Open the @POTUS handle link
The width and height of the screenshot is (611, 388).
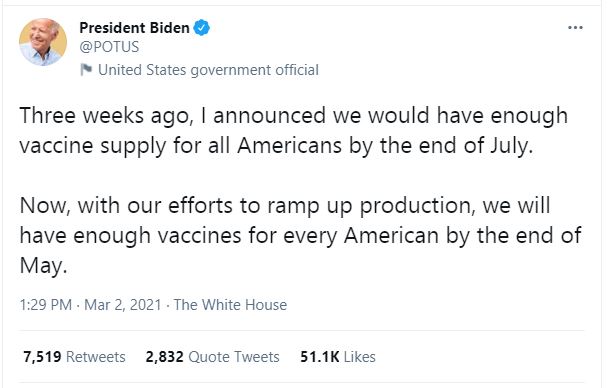109,47
